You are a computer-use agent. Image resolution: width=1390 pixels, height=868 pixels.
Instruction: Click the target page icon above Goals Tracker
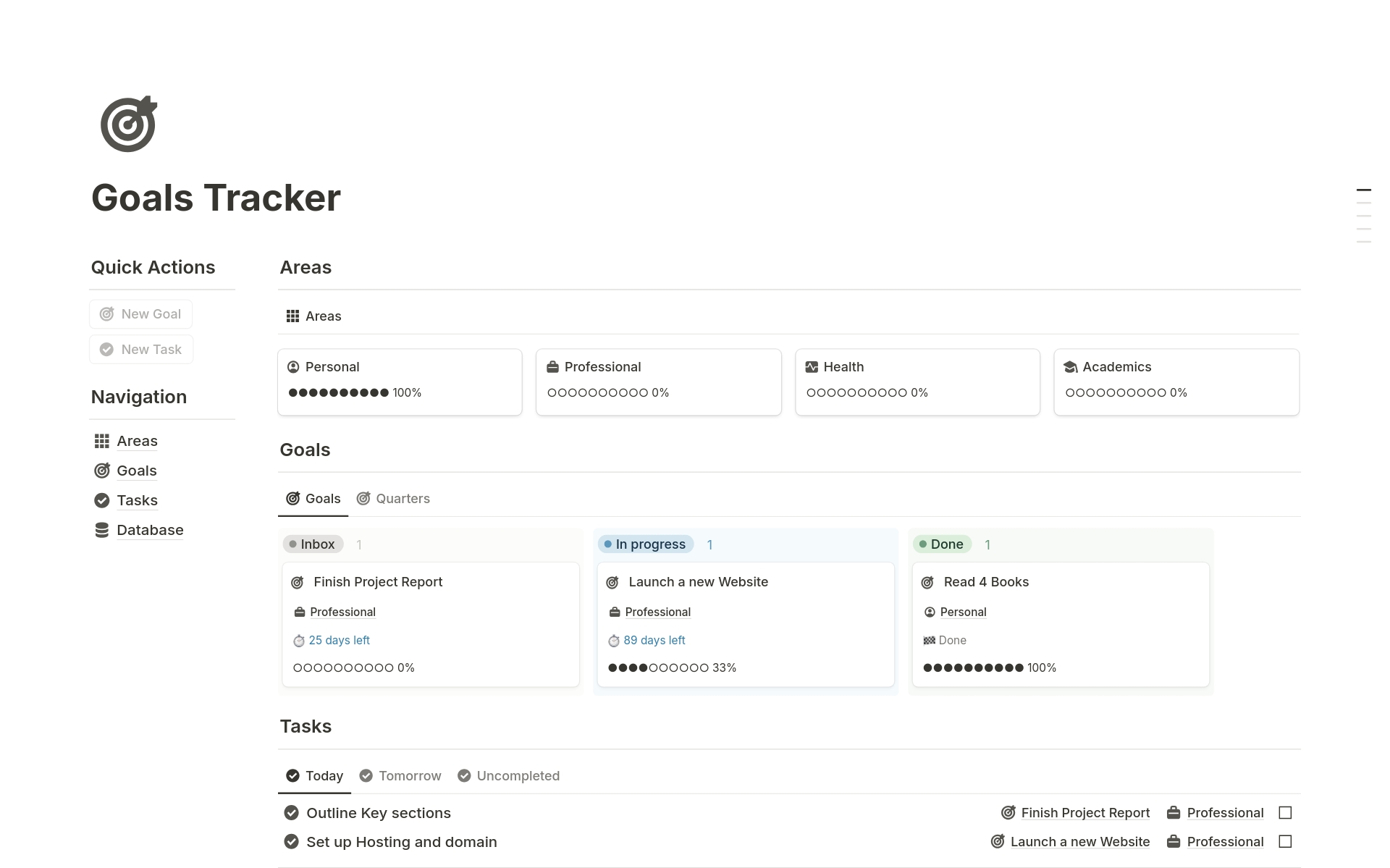128,123
